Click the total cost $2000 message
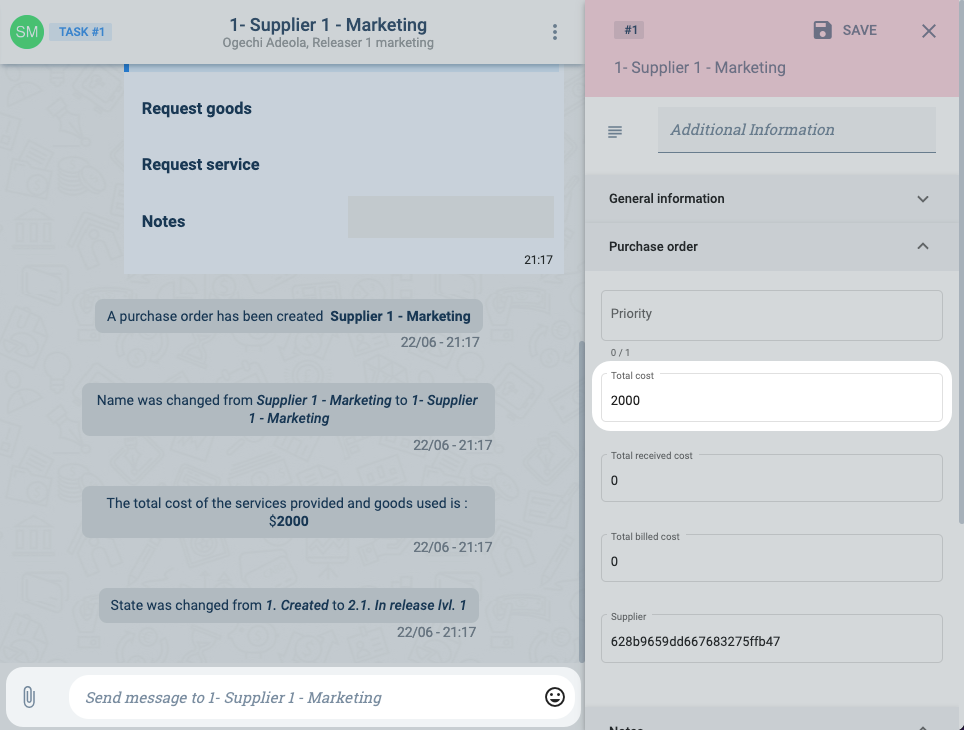 click(288, 512)
